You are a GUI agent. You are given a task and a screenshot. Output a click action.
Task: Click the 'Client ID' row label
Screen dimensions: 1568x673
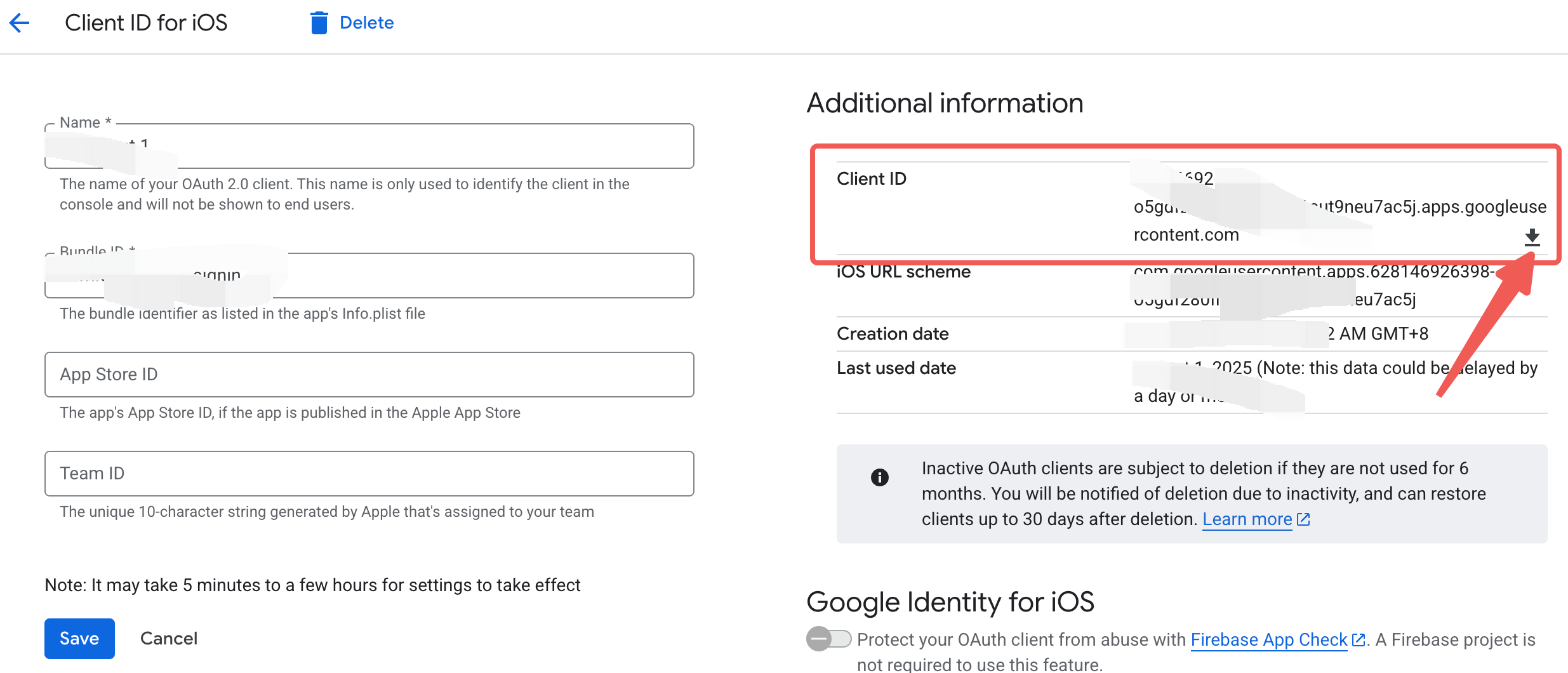pyautogui.click(x=871, y=178)
